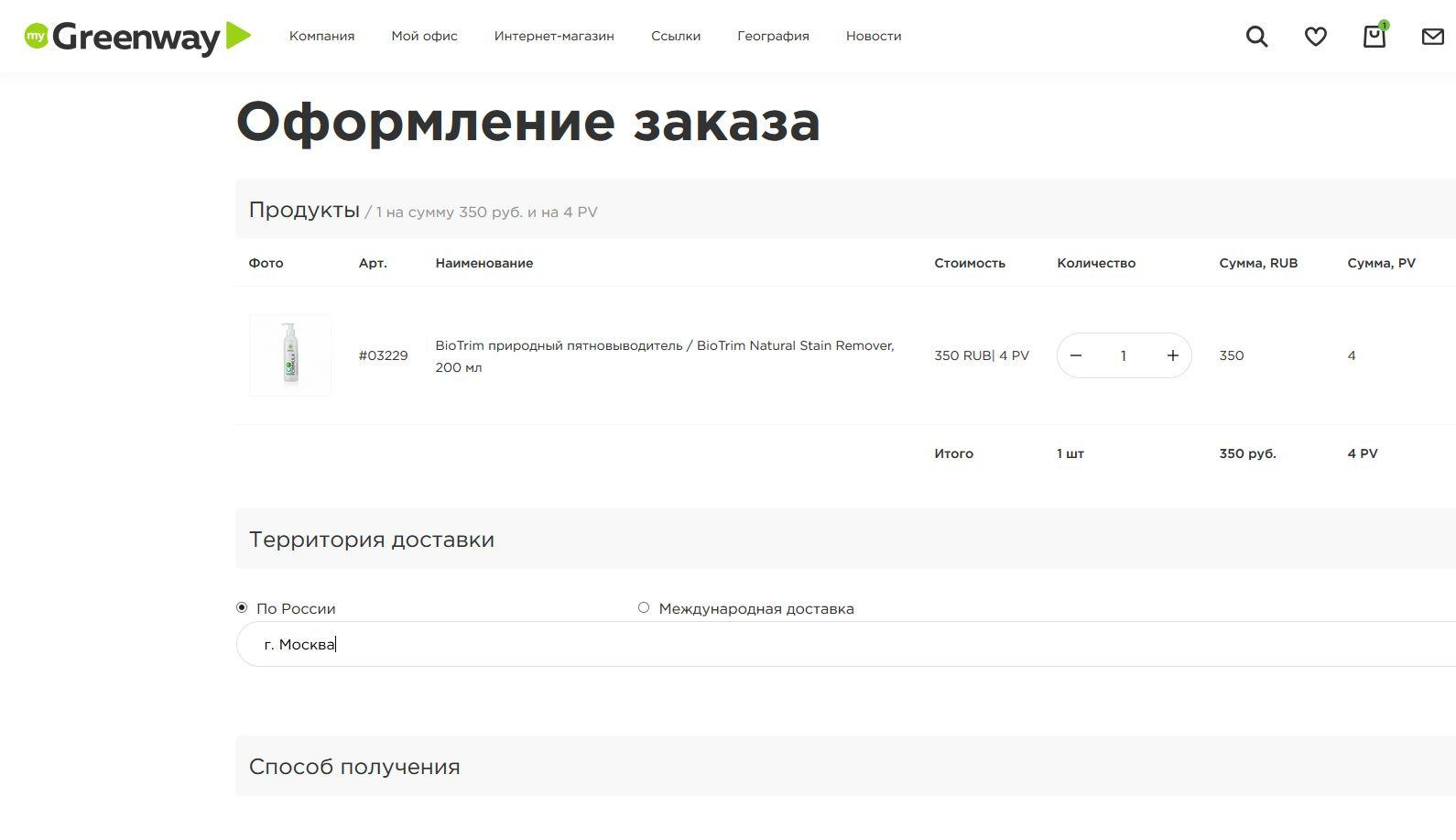Open the Новости menu
This screenshot has width=1456, height=840.
(874, 36)
